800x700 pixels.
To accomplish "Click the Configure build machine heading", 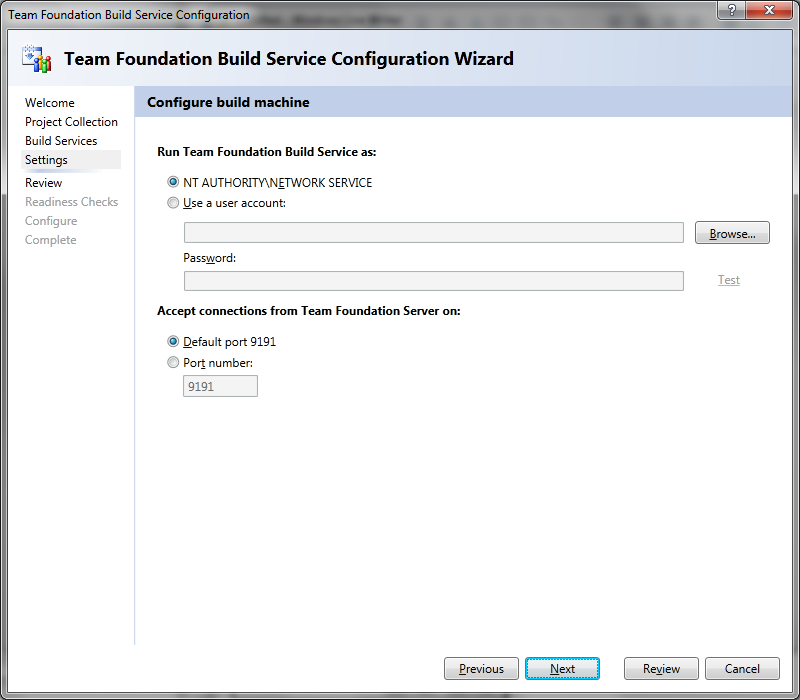I will click(228, 102).
